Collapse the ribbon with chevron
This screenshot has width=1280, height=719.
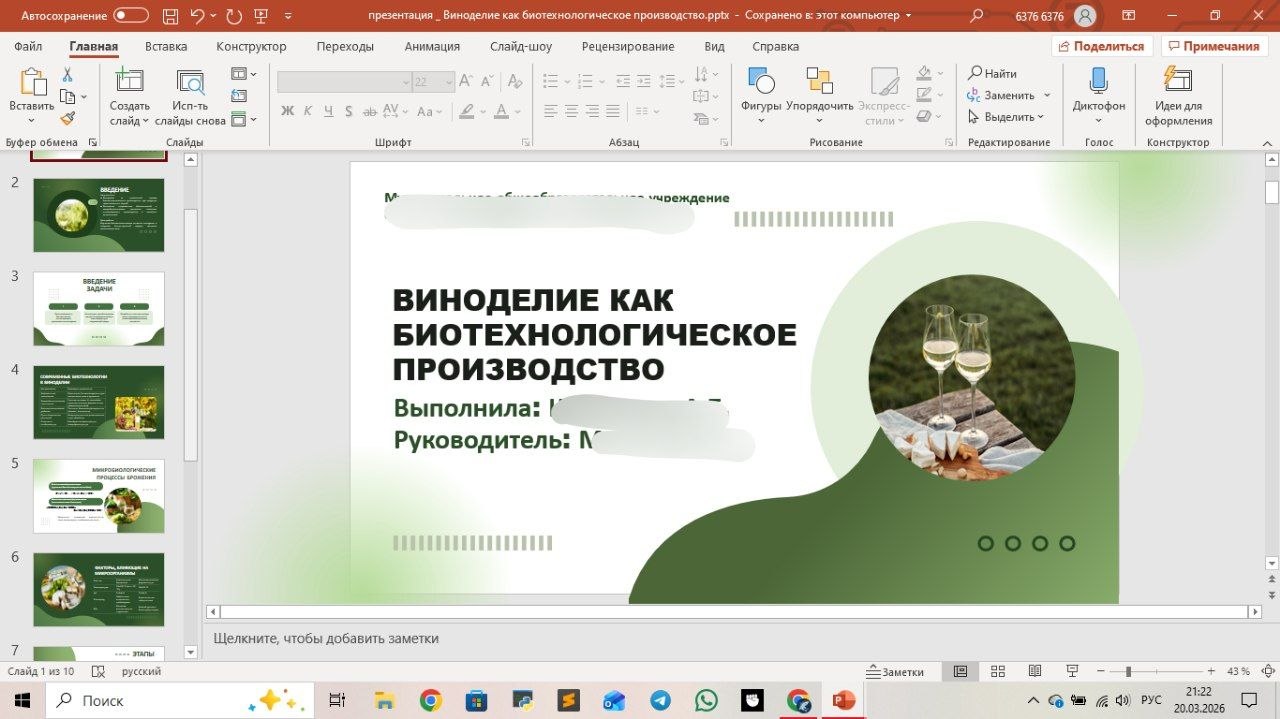(x=1267, y=143)
